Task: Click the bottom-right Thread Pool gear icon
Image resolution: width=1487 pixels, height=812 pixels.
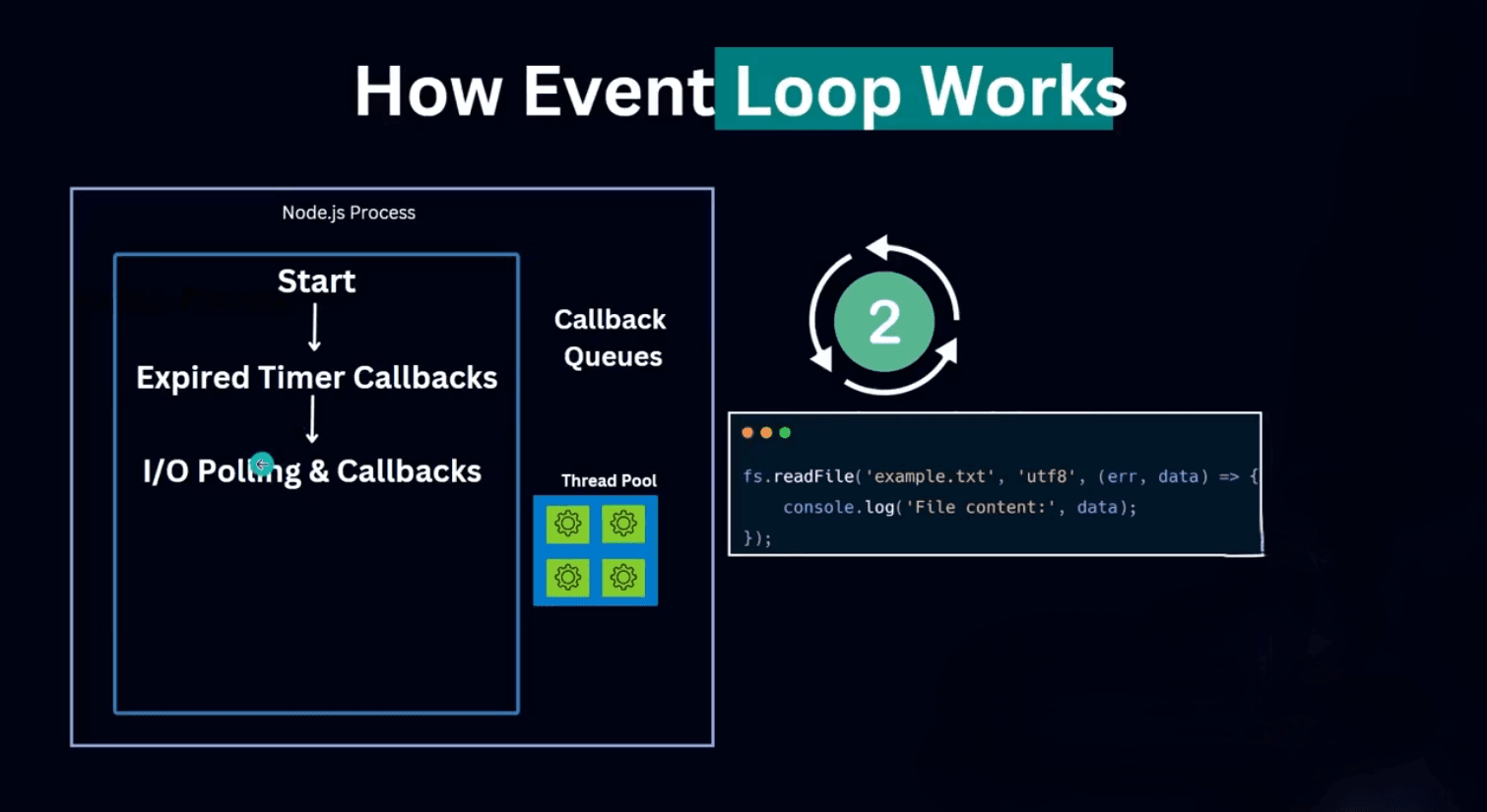Action: point(622,578)
